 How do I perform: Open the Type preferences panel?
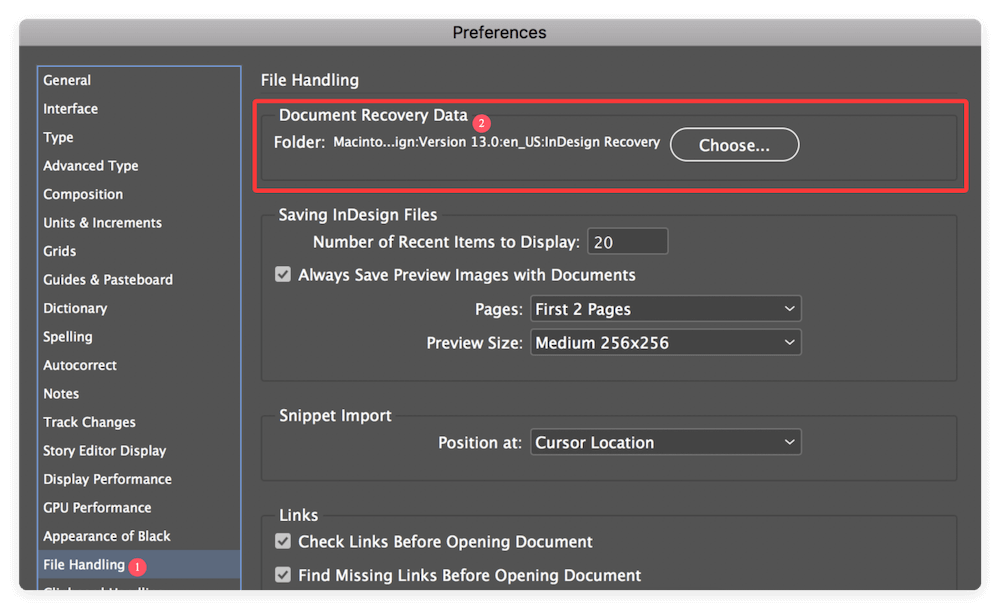tap(58, 137)
